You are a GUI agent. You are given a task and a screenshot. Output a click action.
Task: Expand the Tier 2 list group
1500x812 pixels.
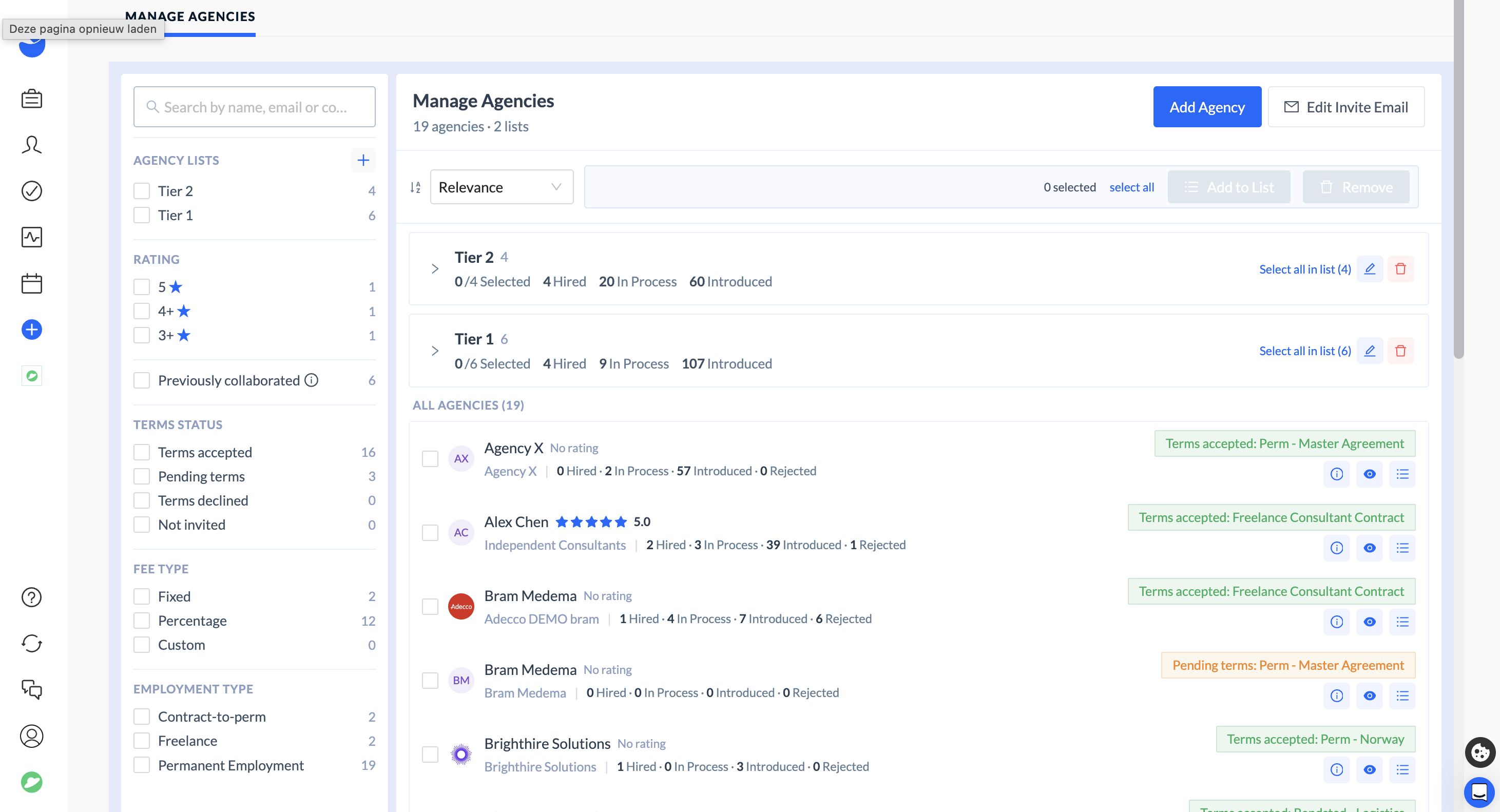434,269
